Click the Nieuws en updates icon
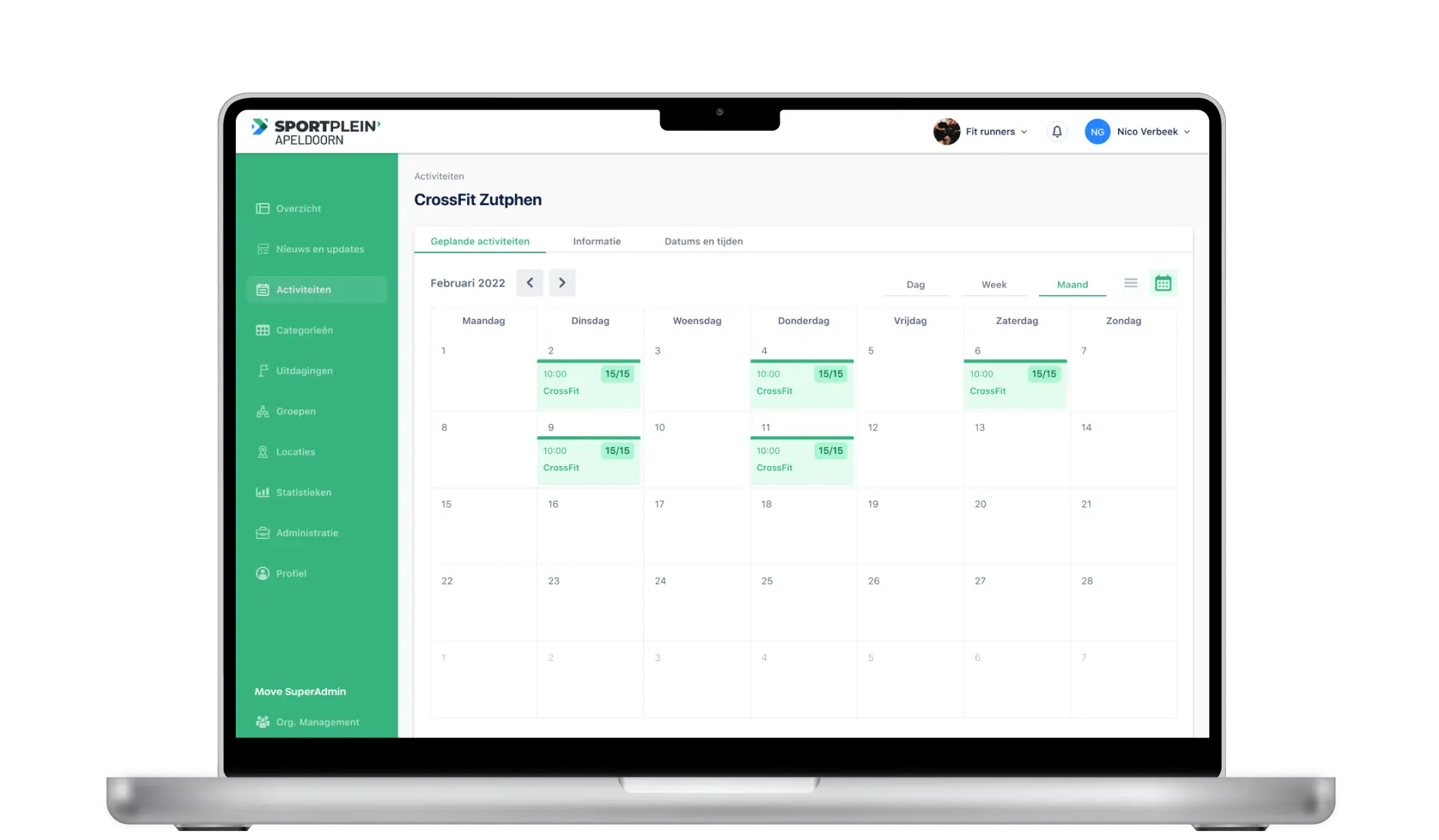Viewport: 1439px width, 840px height. [262, 249]
